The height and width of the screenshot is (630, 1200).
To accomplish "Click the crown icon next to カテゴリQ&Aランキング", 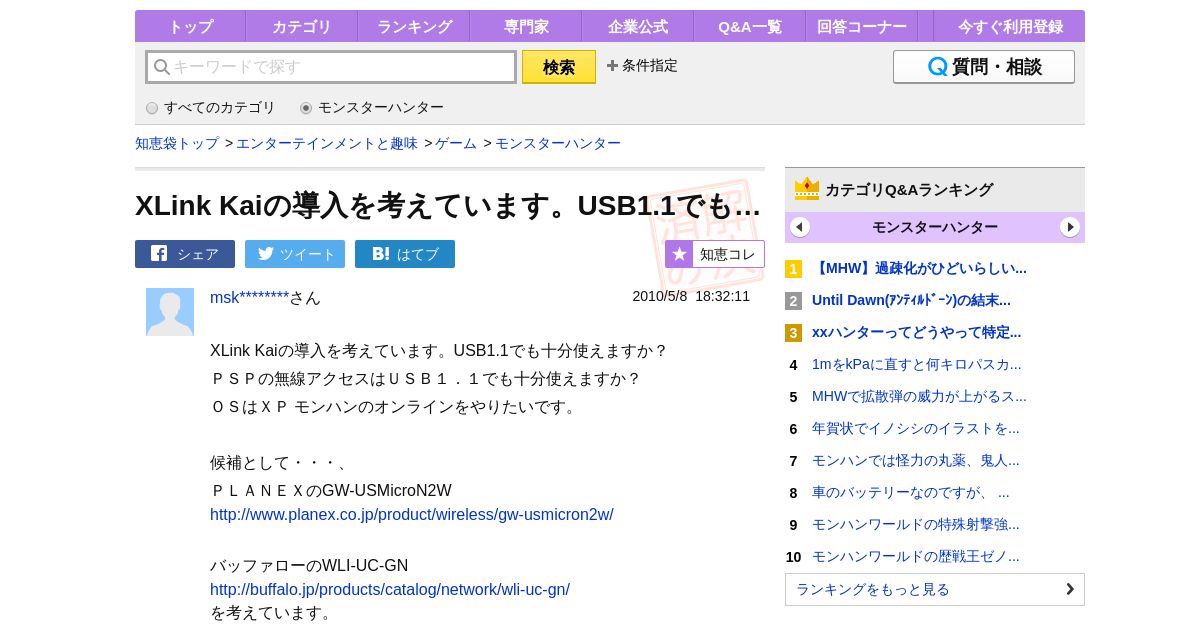I will tap(807, 189).
